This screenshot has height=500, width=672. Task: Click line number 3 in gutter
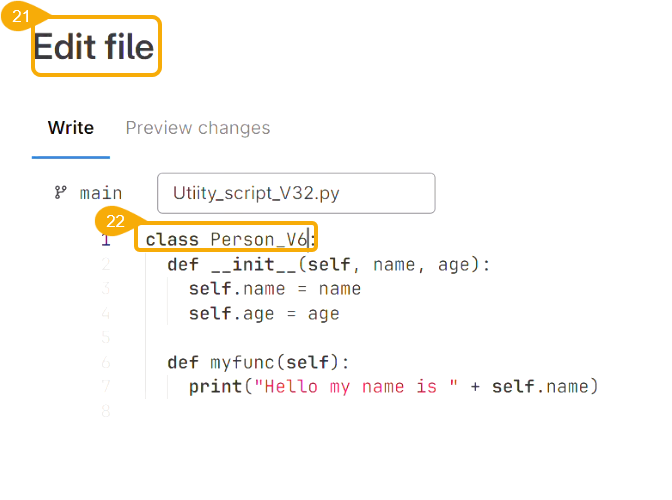(x=106, y=289)
